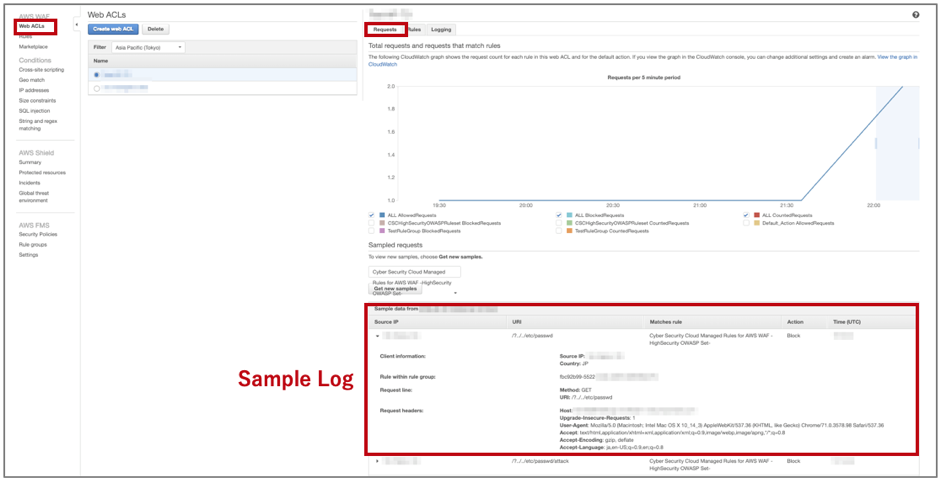This screenshot has width=939, height=481.
Task: Collapse the left navigation sidebar arrow
Action: coord(77,25)
